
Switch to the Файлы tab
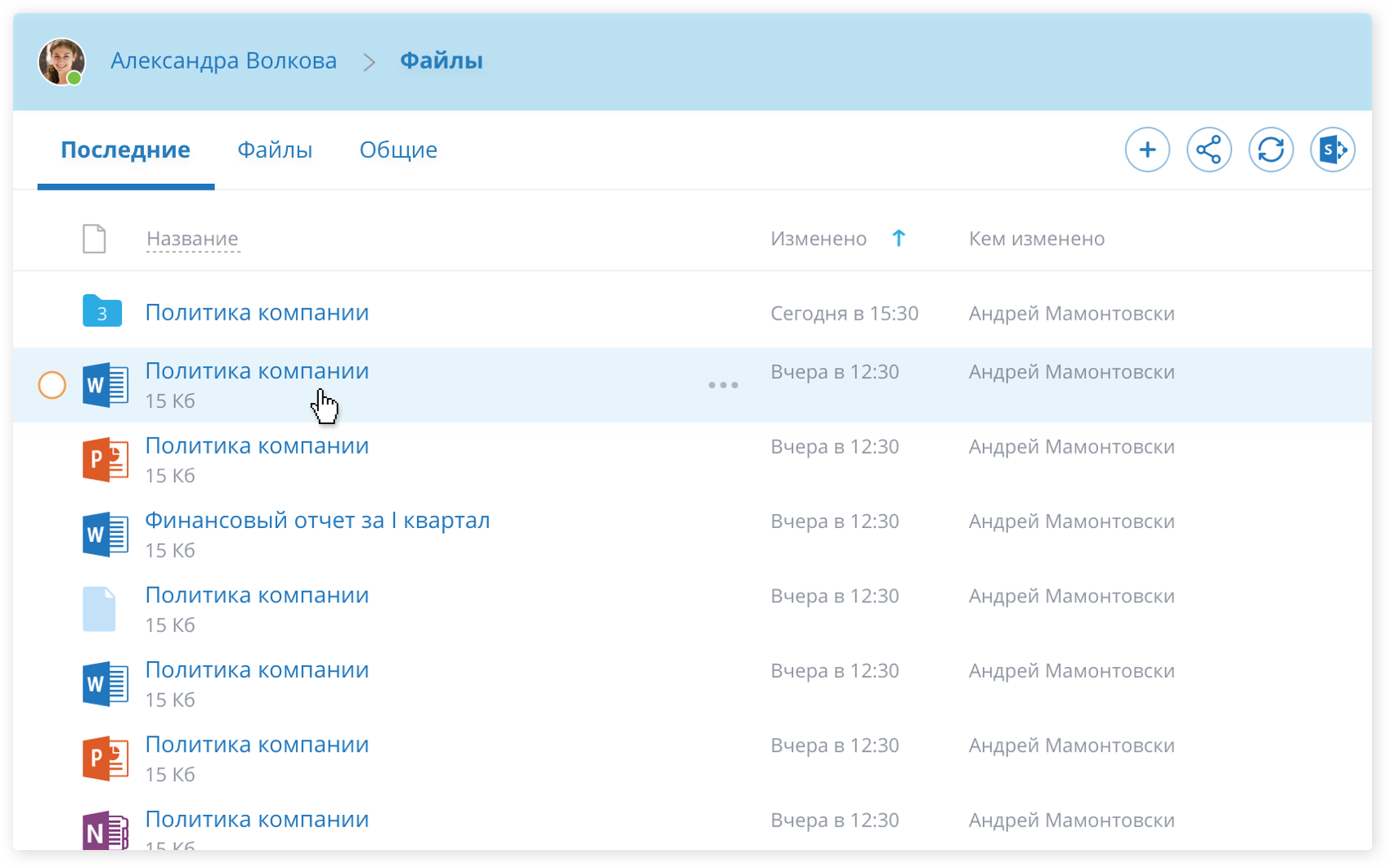click(x=275, y=150)
